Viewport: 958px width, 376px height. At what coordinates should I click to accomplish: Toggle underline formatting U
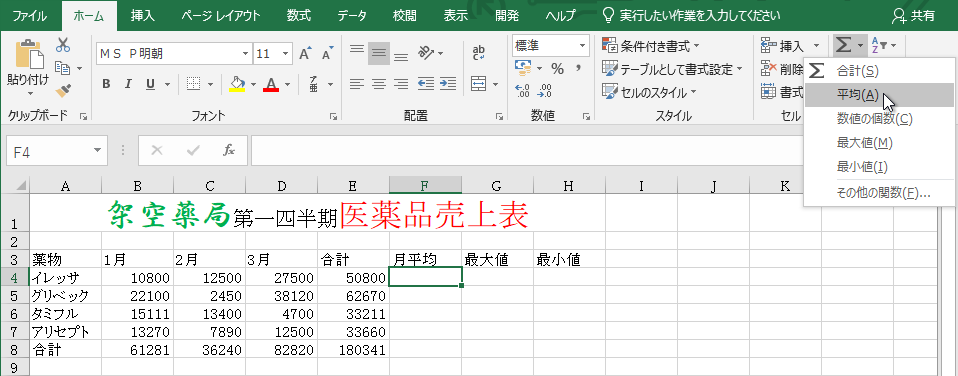click(150, 84)
